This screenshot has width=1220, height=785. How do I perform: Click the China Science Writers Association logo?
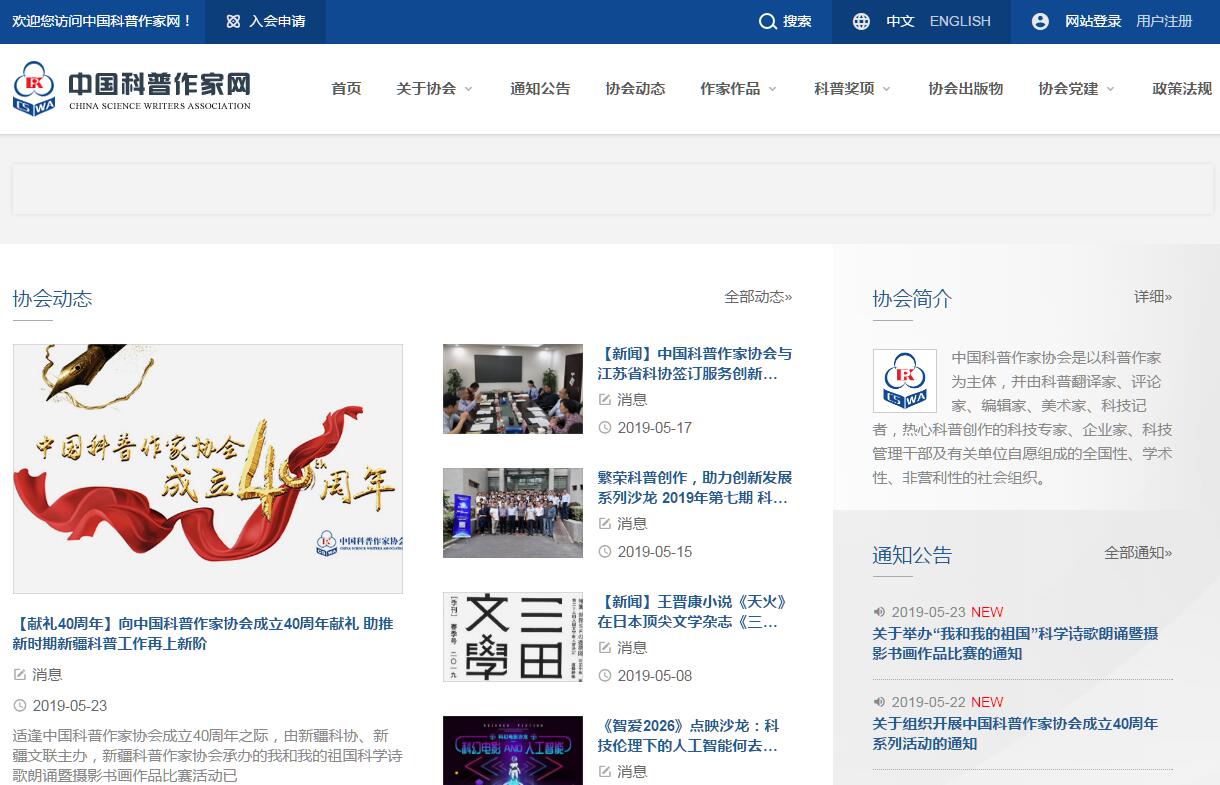pos(131,89)
